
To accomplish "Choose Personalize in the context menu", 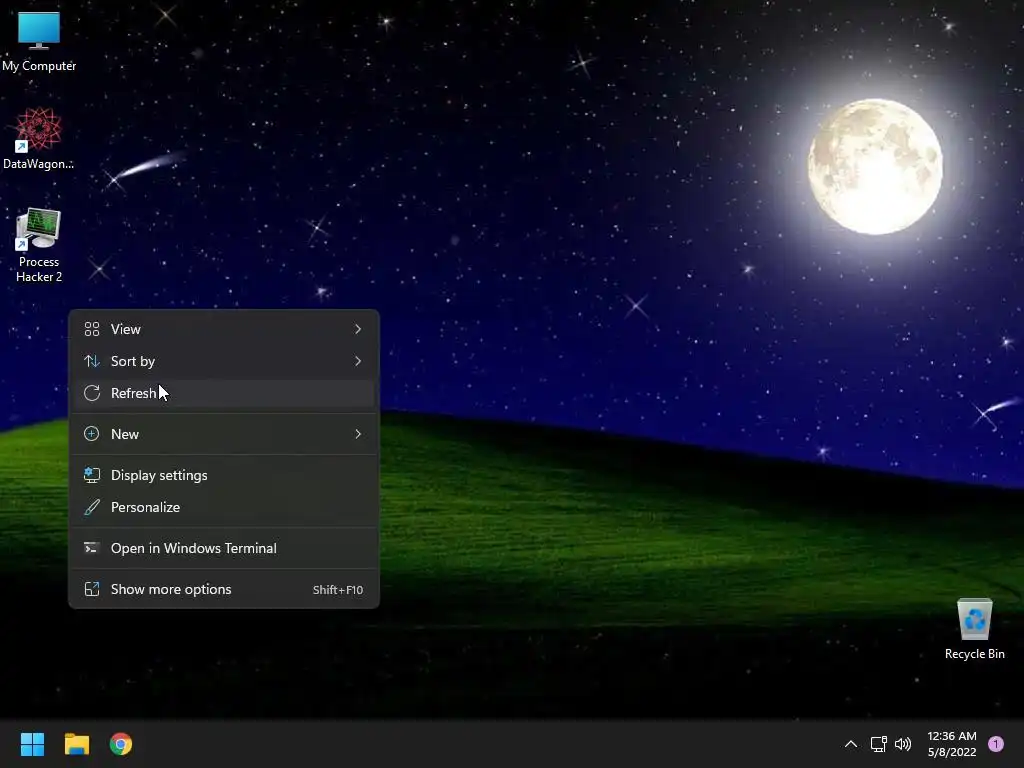I will tap(224, 507).
